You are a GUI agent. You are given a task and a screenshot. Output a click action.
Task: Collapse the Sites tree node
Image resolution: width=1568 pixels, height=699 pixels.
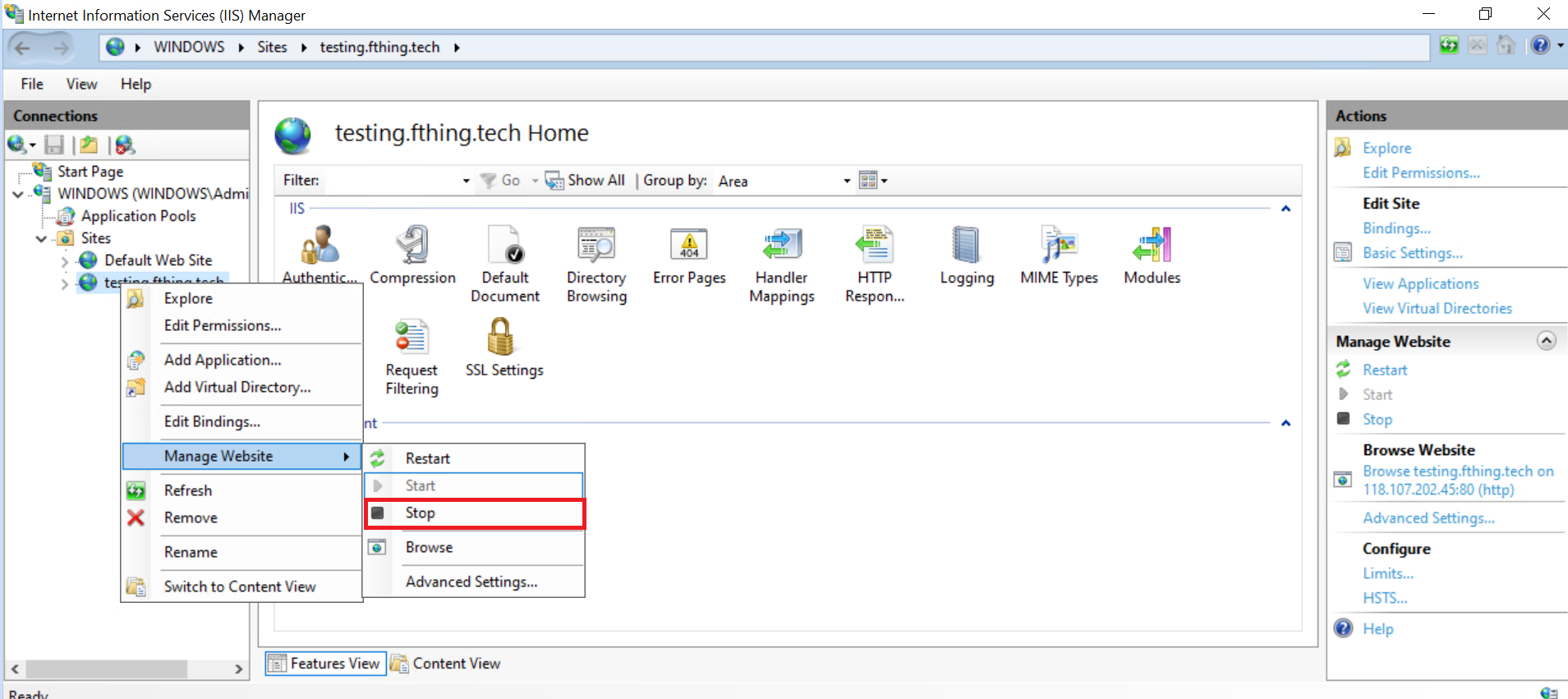41,239
